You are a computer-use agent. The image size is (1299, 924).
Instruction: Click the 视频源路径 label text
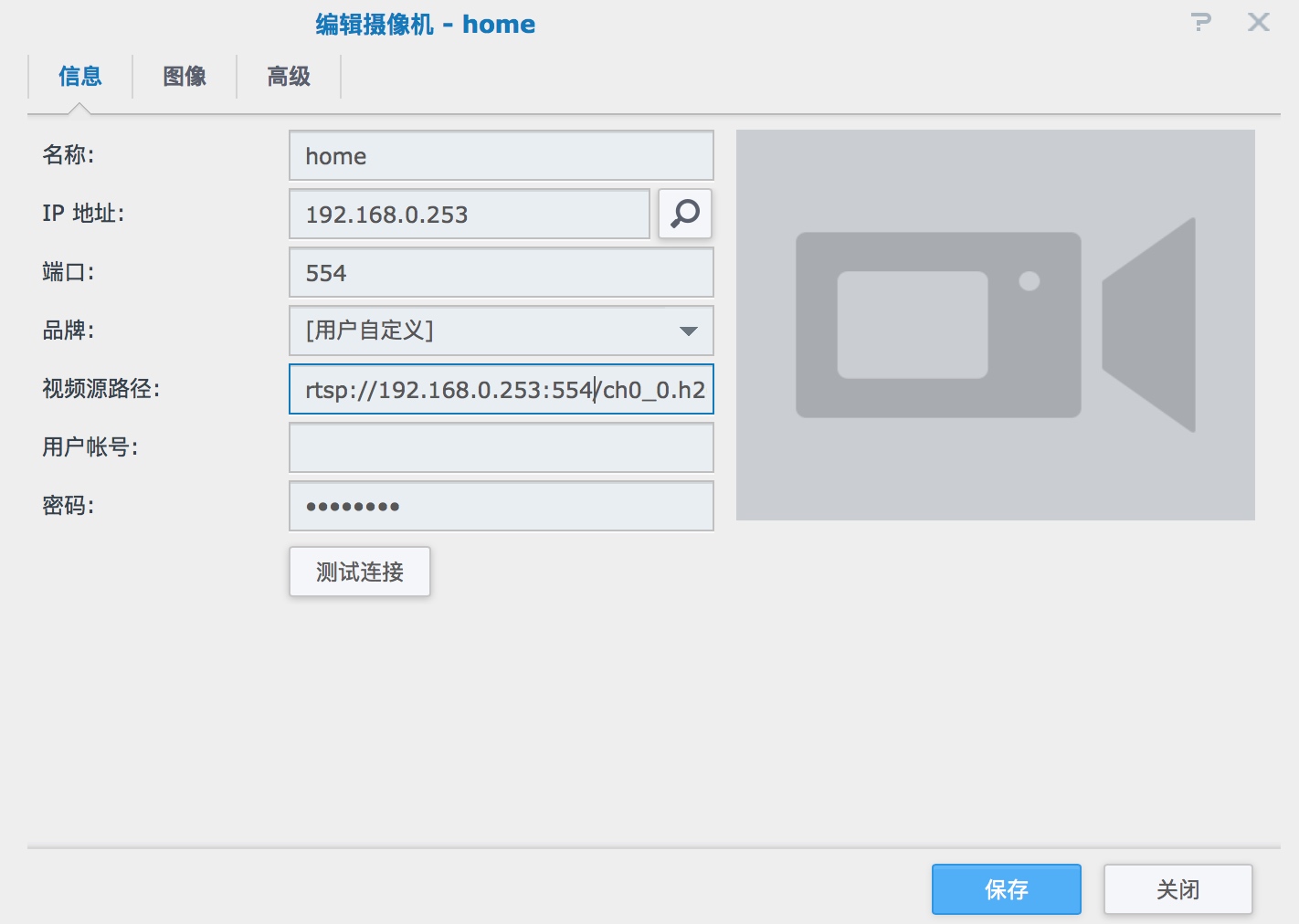tap(100, 389)
